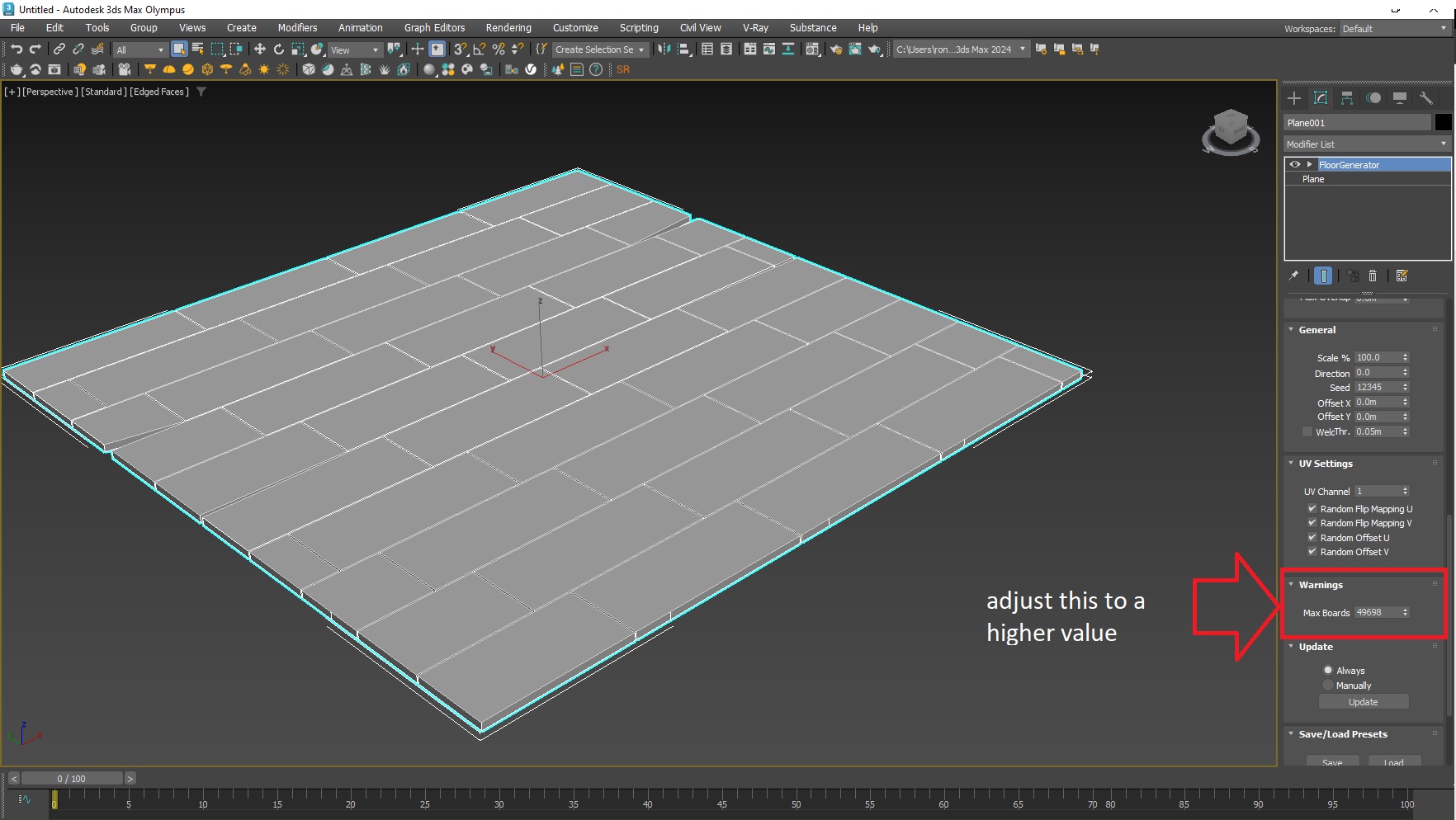Collapse the UV Settings rollout
Screen dimensions: 1456x820
[x=1292, y=463]
